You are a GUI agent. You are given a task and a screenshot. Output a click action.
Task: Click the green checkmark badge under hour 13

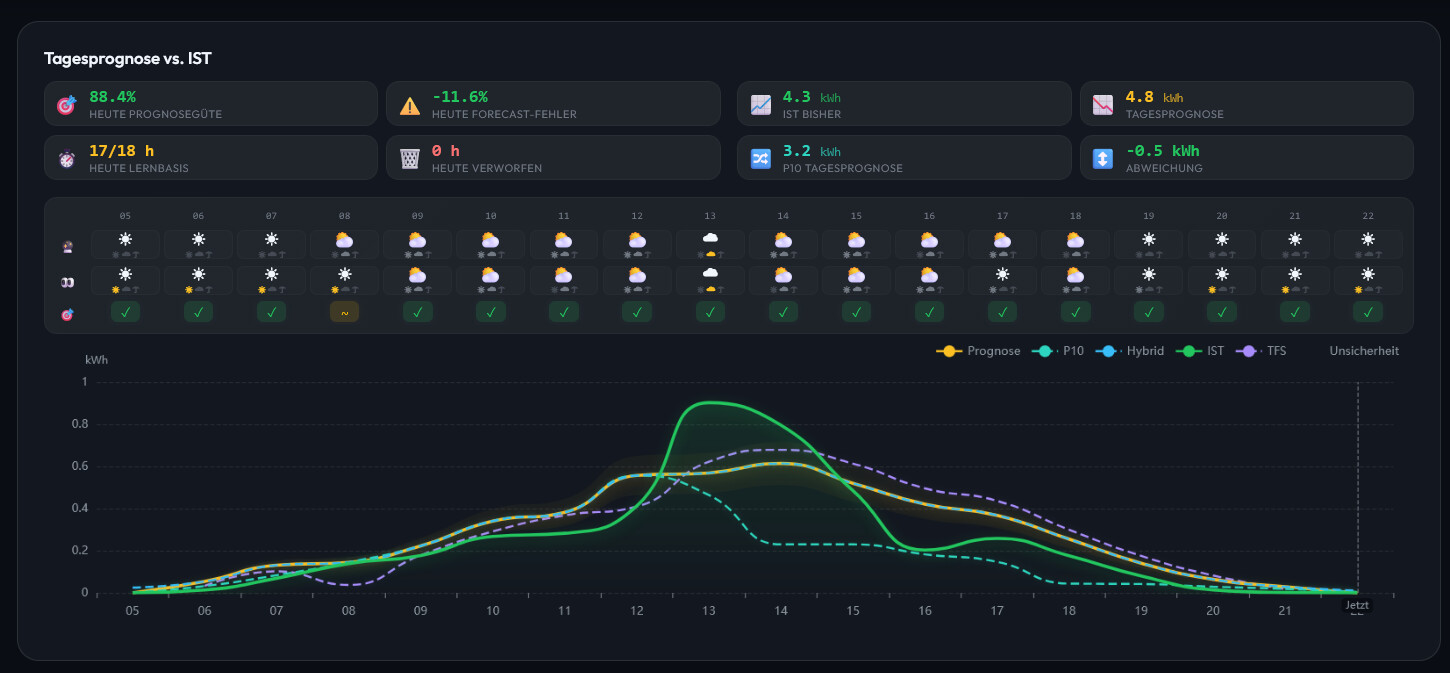click(710, 312)
